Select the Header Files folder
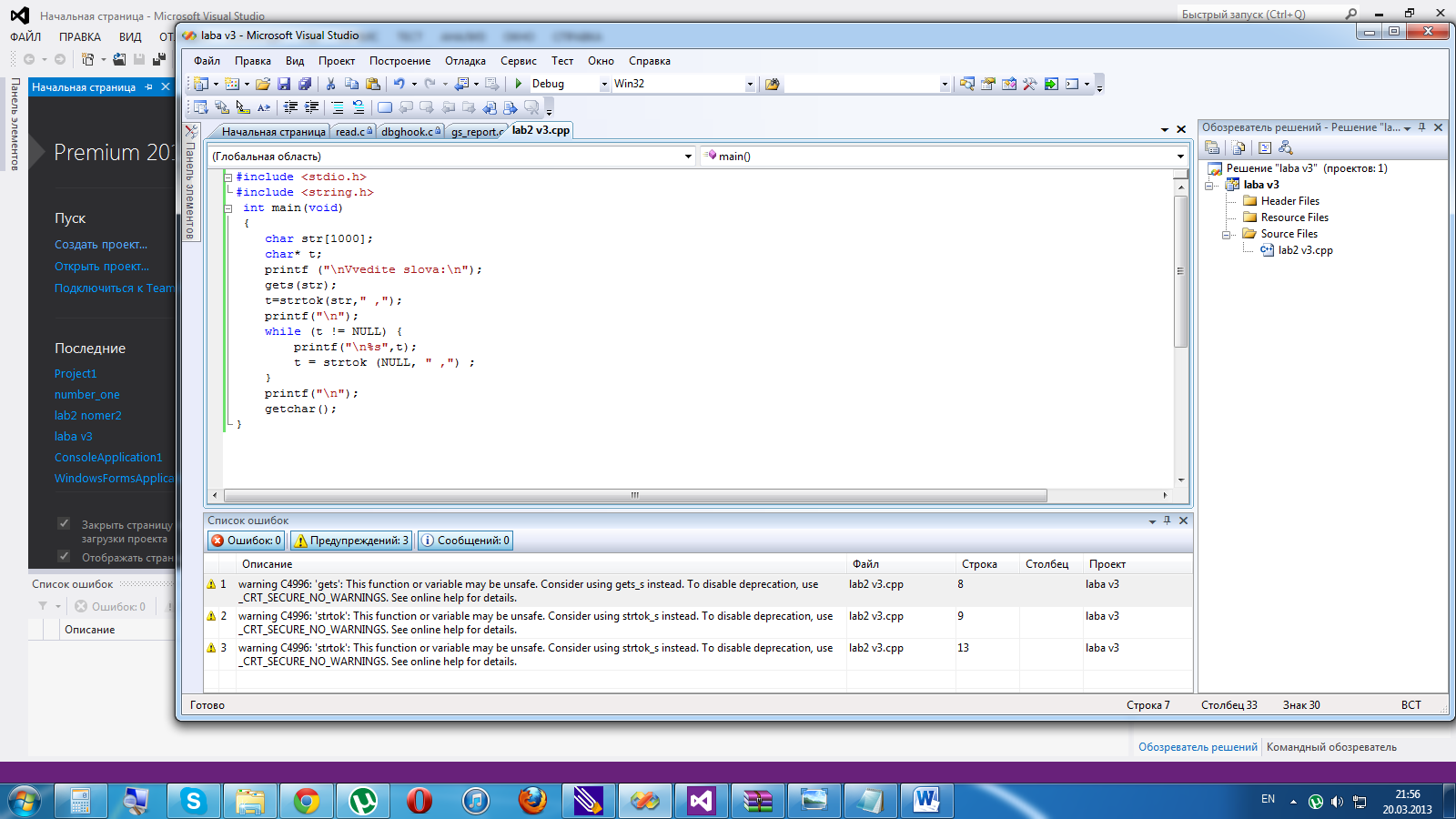 (1289, 201)
